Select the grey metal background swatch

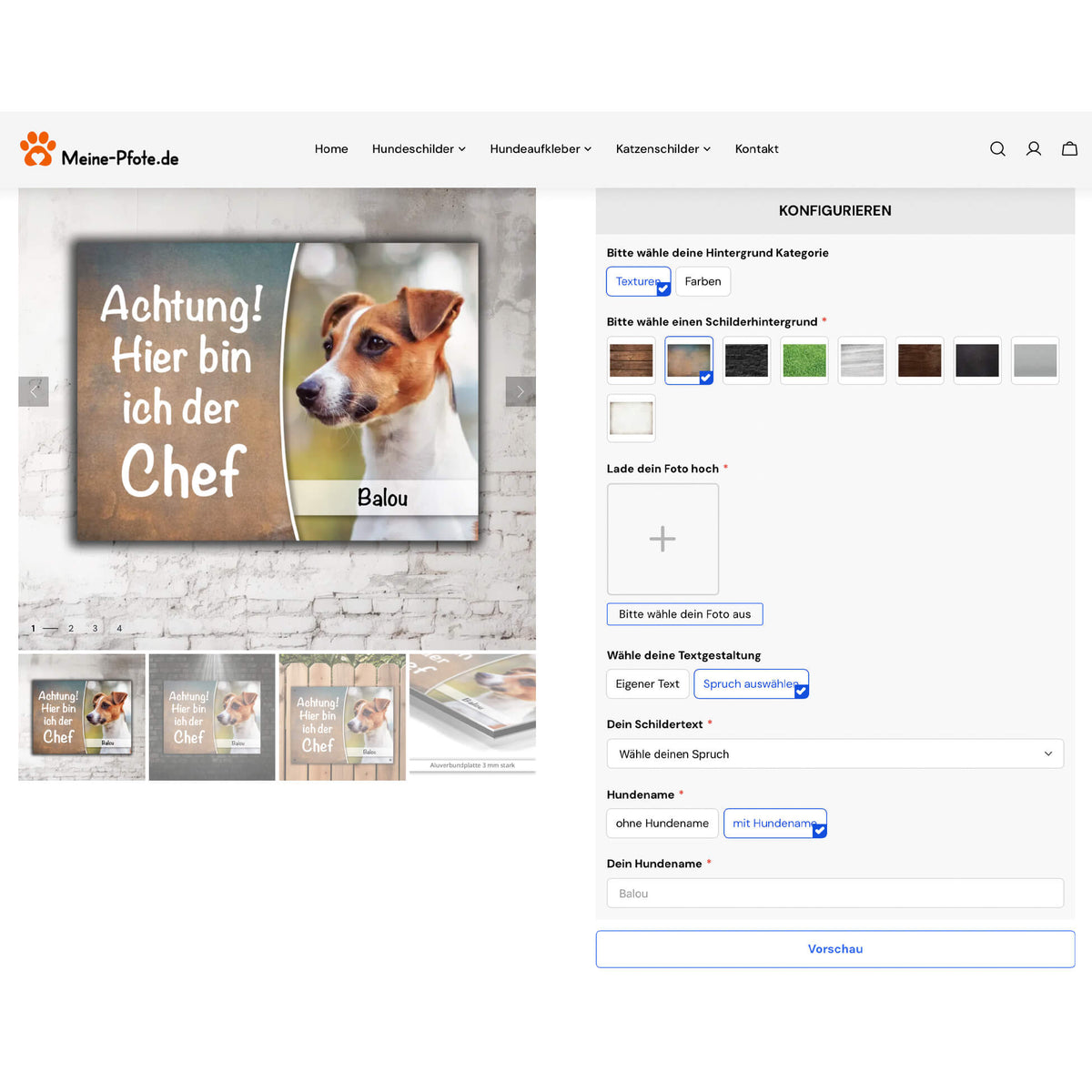click(x=1036, y=360)
